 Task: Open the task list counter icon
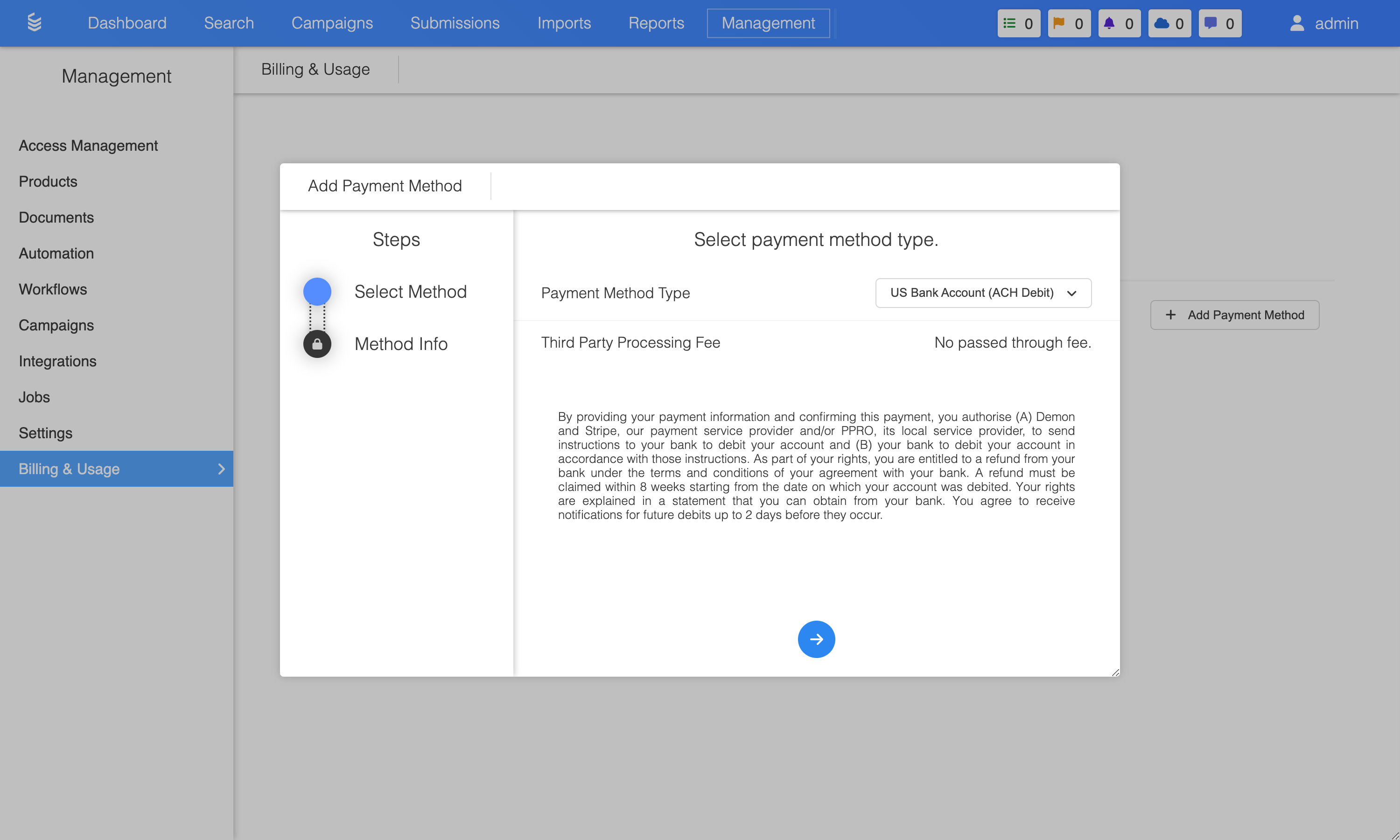point(1019,23)
